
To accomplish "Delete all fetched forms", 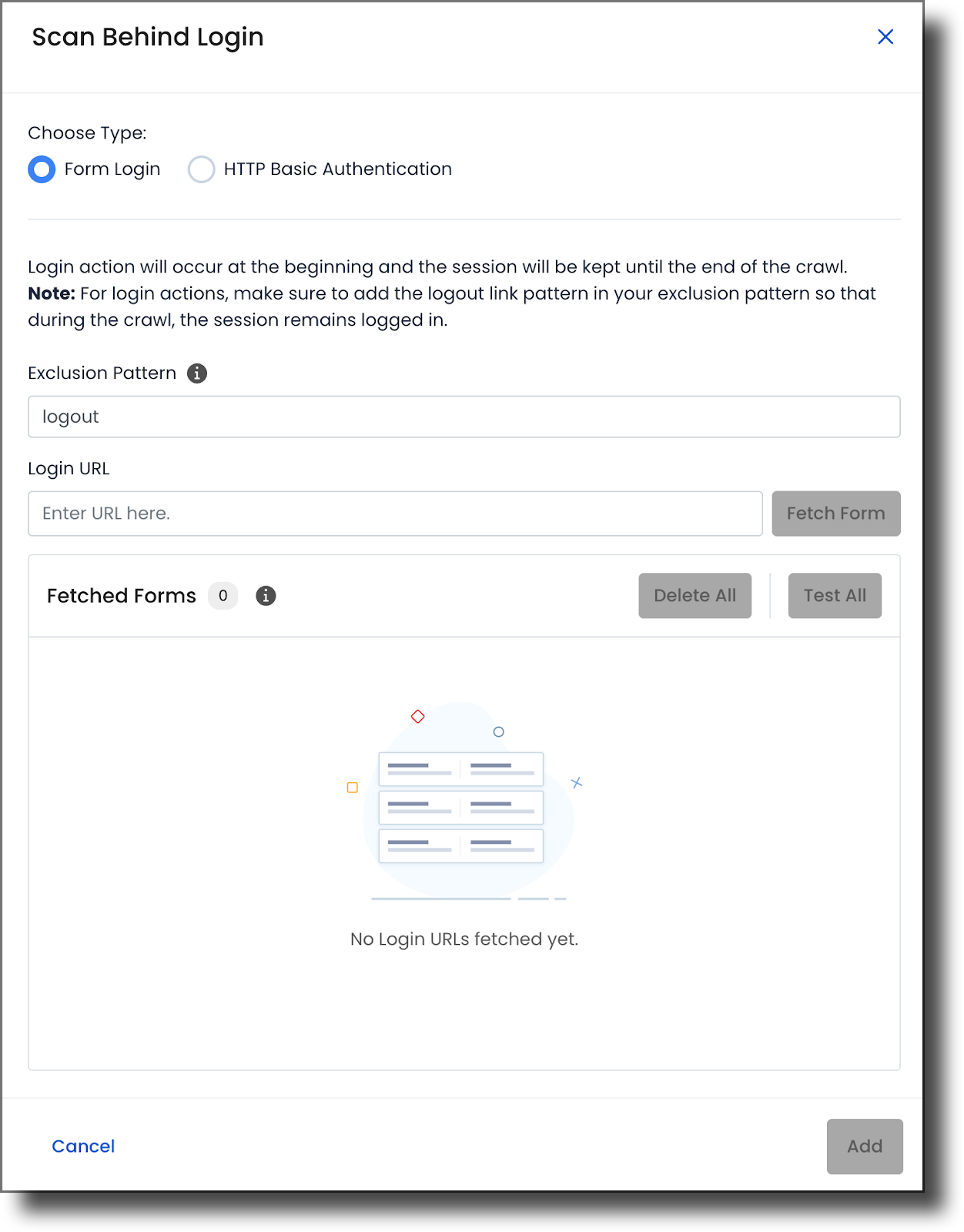I will point(695,595).
